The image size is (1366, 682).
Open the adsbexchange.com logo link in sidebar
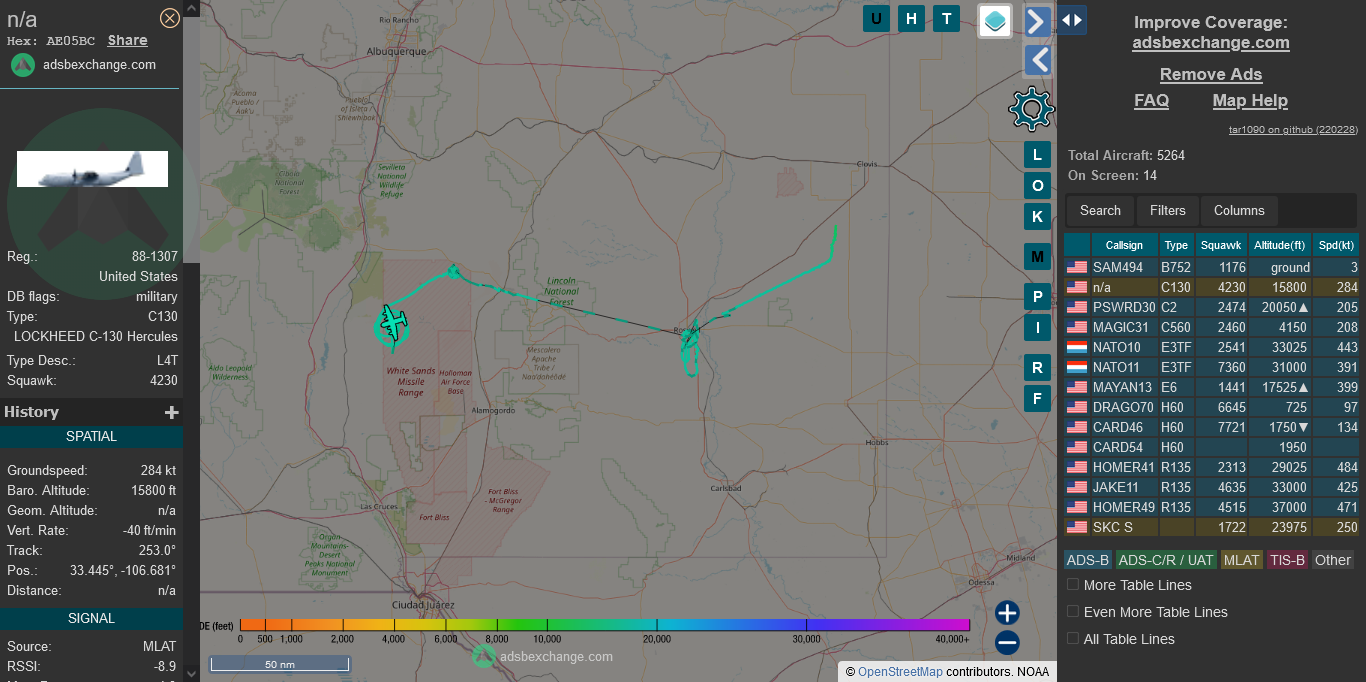[84, 65]
